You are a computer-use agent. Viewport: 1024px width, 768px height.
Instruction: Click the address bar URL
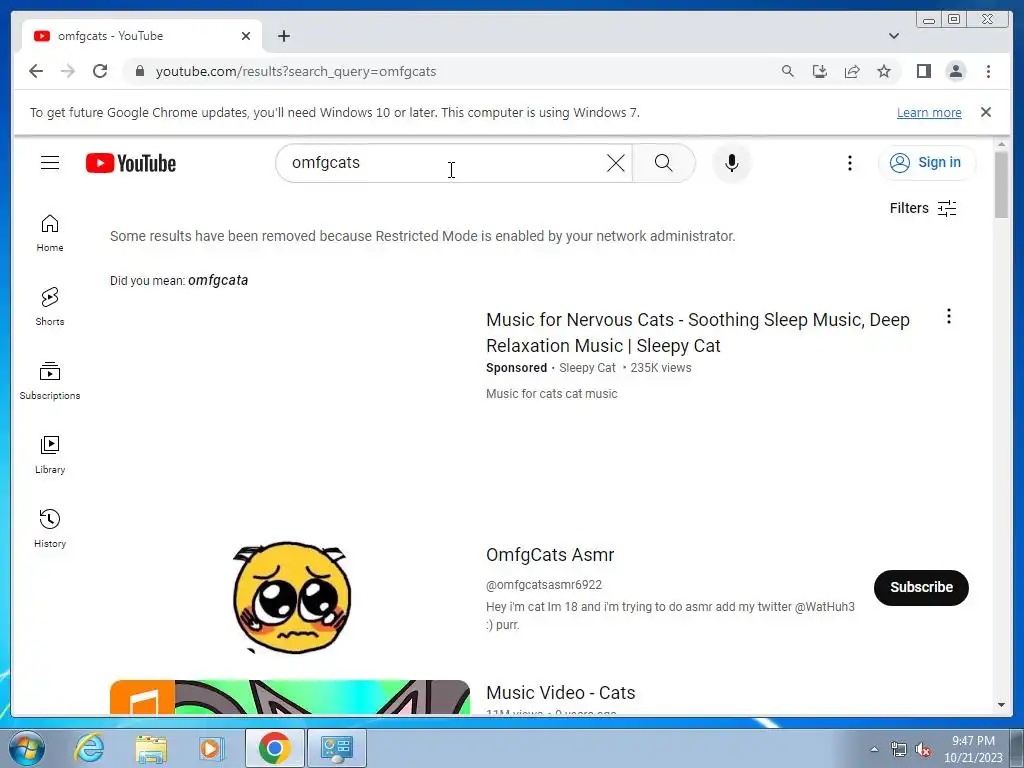[x=296, y=71]
